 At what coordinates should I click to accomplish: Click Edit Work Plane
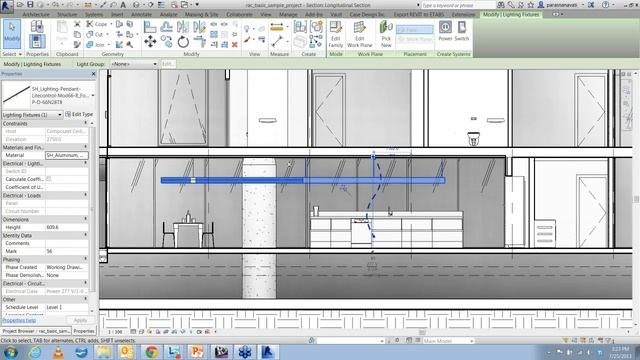pyautogui.click(x=360, y=34)
